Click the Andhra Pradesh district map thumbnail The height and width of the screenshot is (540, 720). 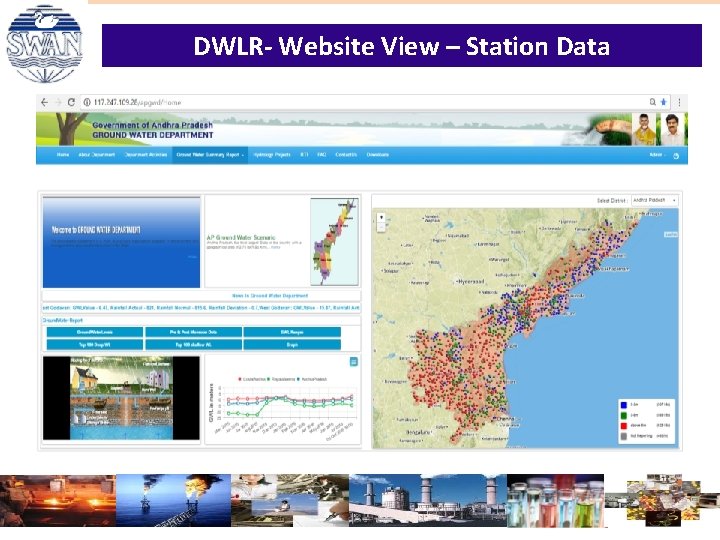pyautogui.click(x=334, y=242)
